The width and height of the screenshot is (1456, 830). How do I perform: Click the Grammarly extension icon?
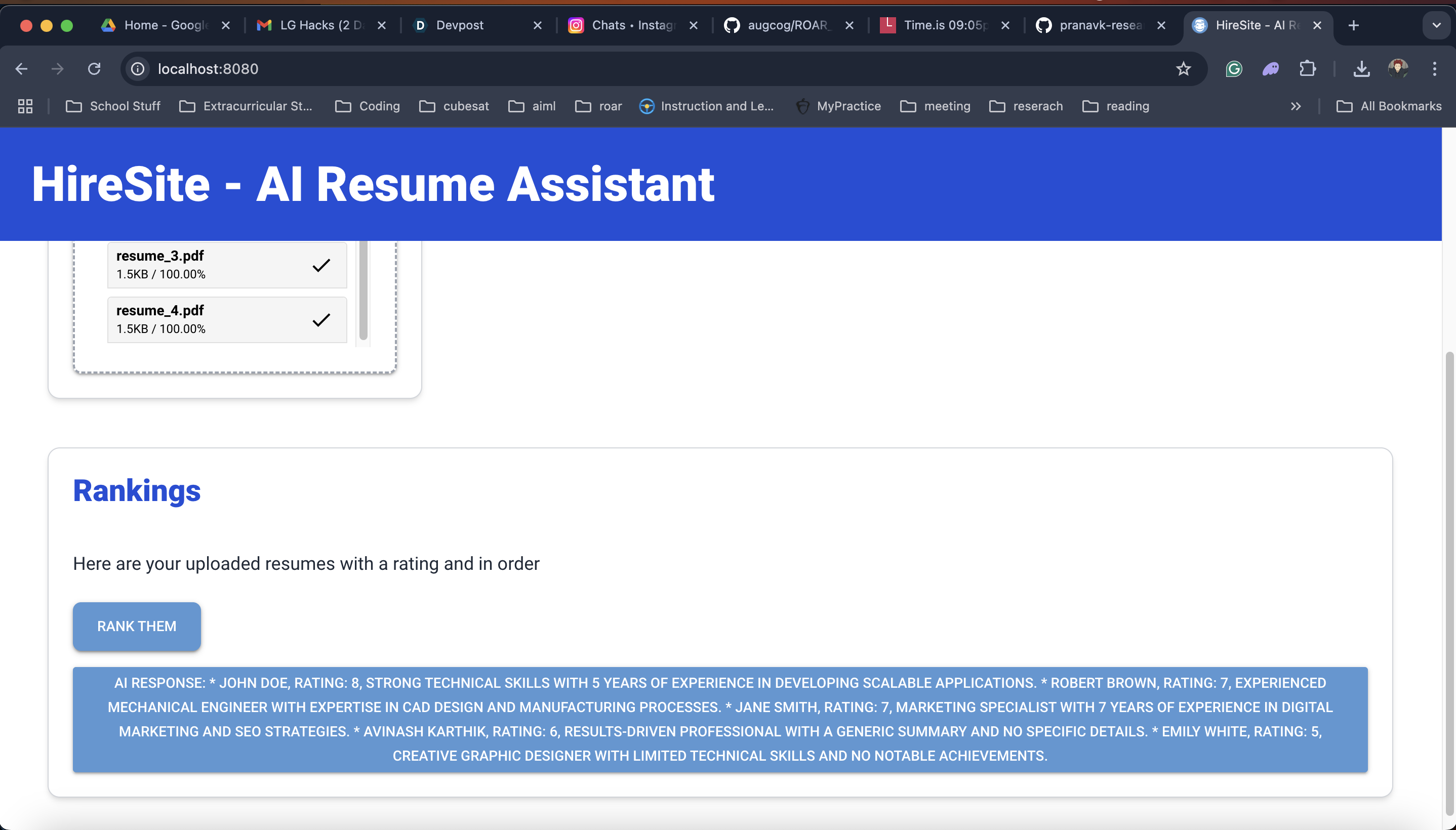point(1234,69)
